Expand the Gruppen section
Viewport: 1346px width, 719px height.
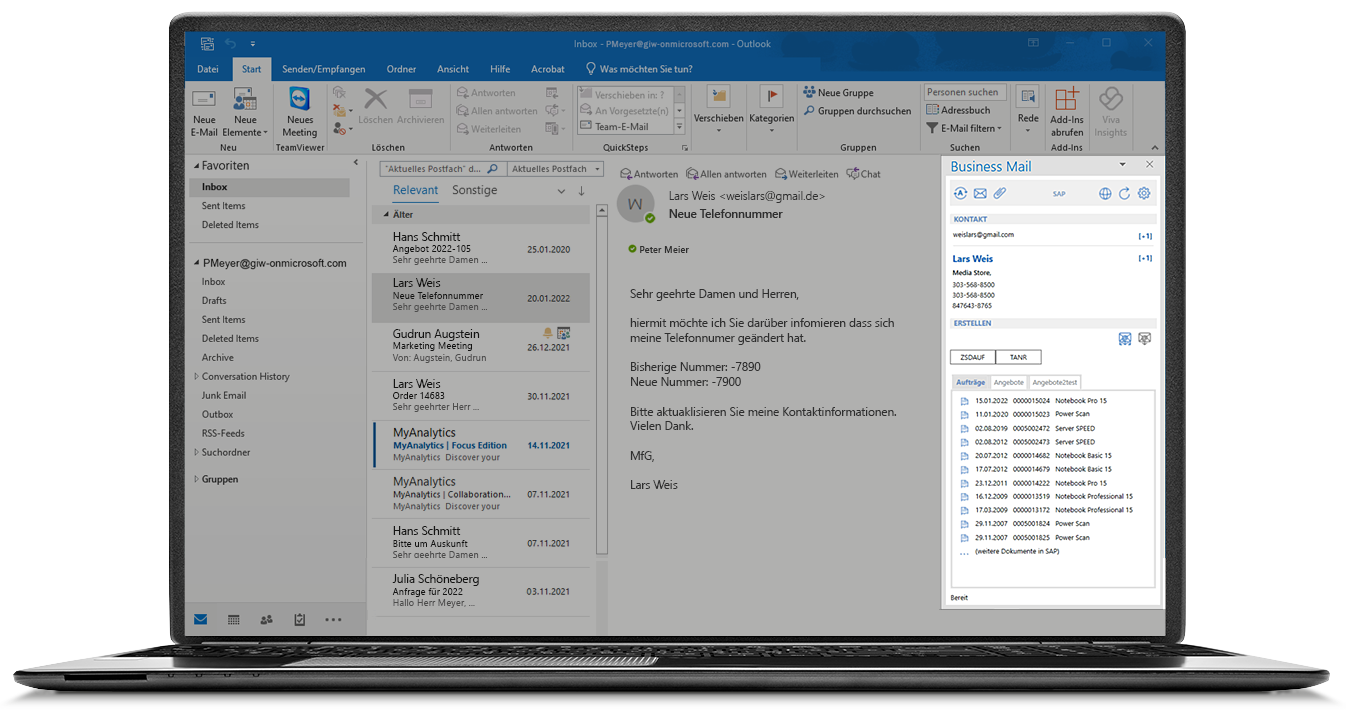point(196,479)
